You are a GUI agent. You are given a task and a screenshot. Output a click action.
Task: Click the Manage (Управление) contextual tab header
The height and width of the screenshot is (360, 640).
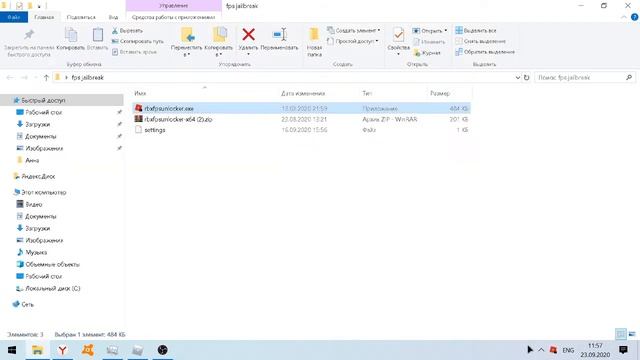(x=173, y=6)
